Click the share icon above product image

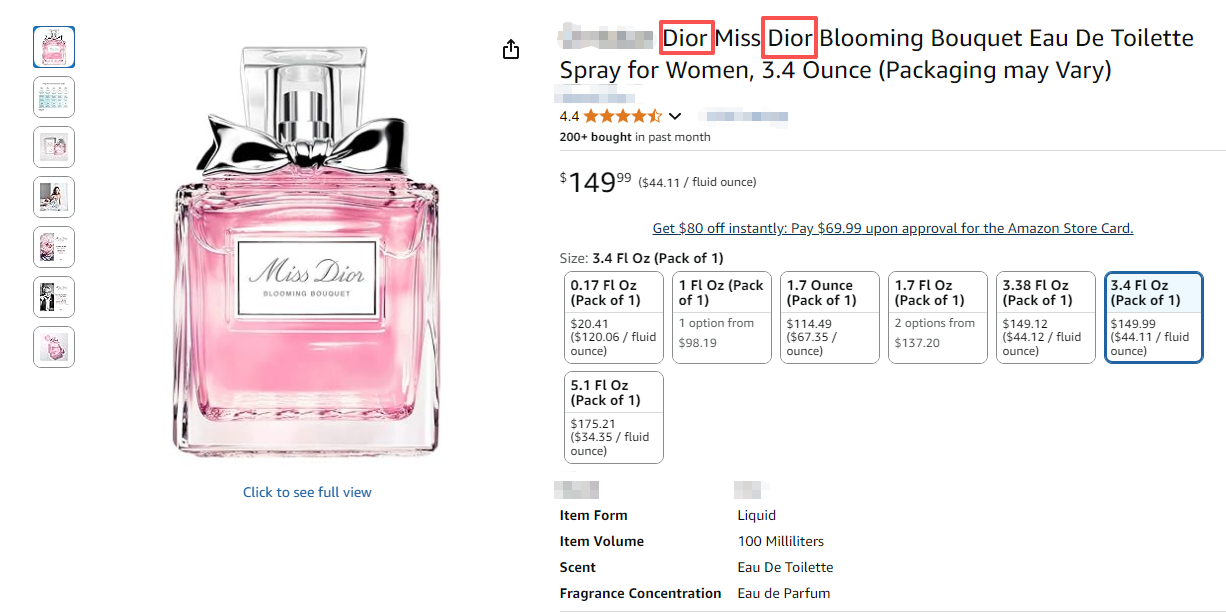click(x=511, y=49)
